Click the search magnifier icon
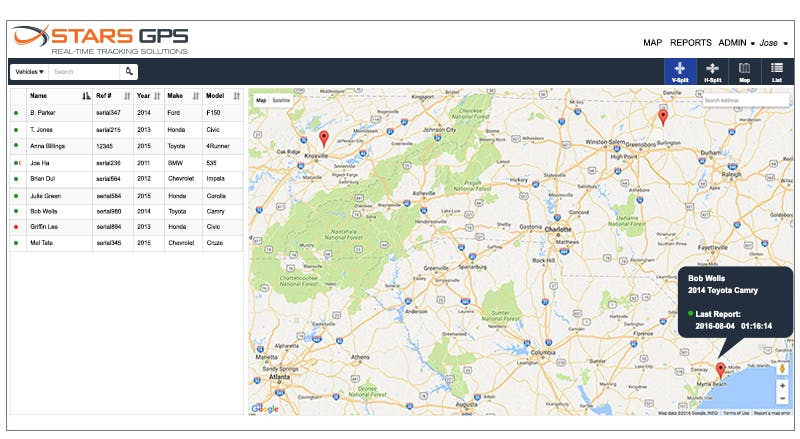The image size is (800, 439). tap(129, 71)
